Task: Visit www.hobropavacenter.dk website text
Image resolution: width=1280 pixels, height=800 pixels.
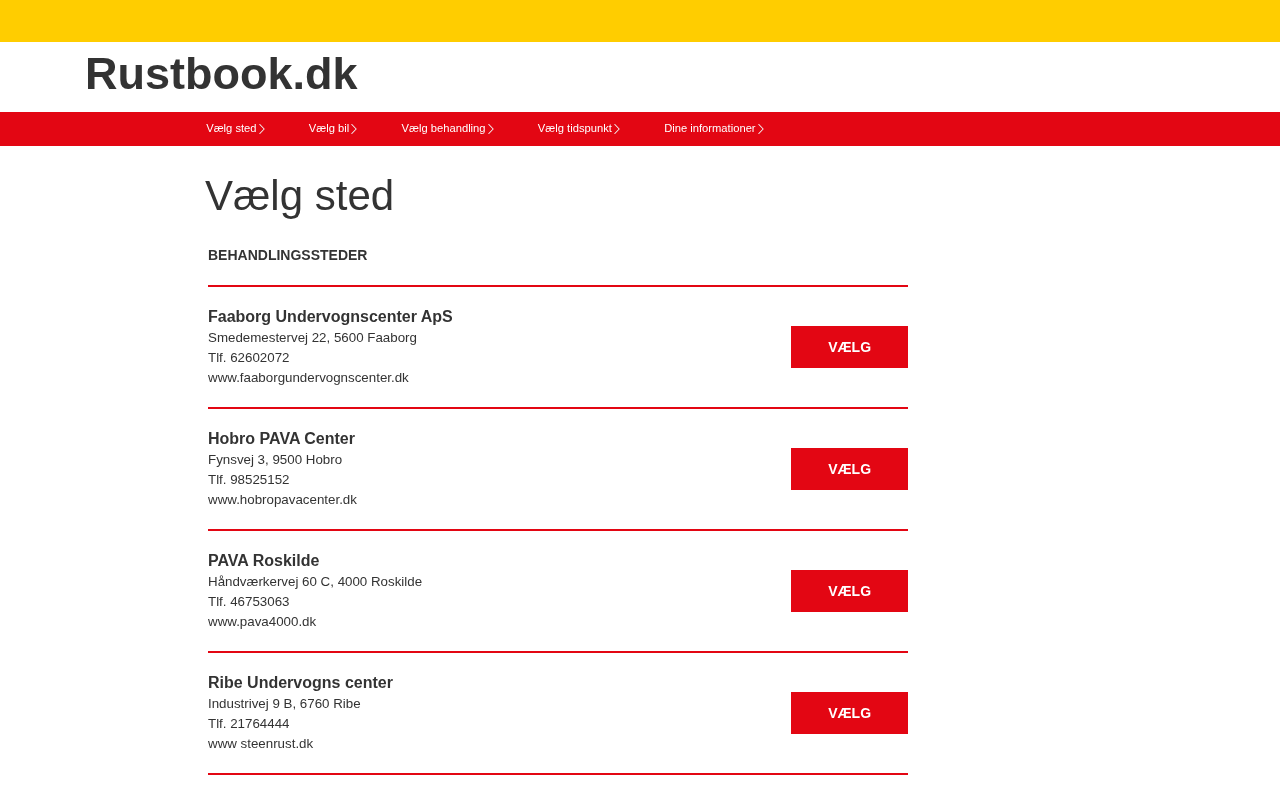Action: 282,500
